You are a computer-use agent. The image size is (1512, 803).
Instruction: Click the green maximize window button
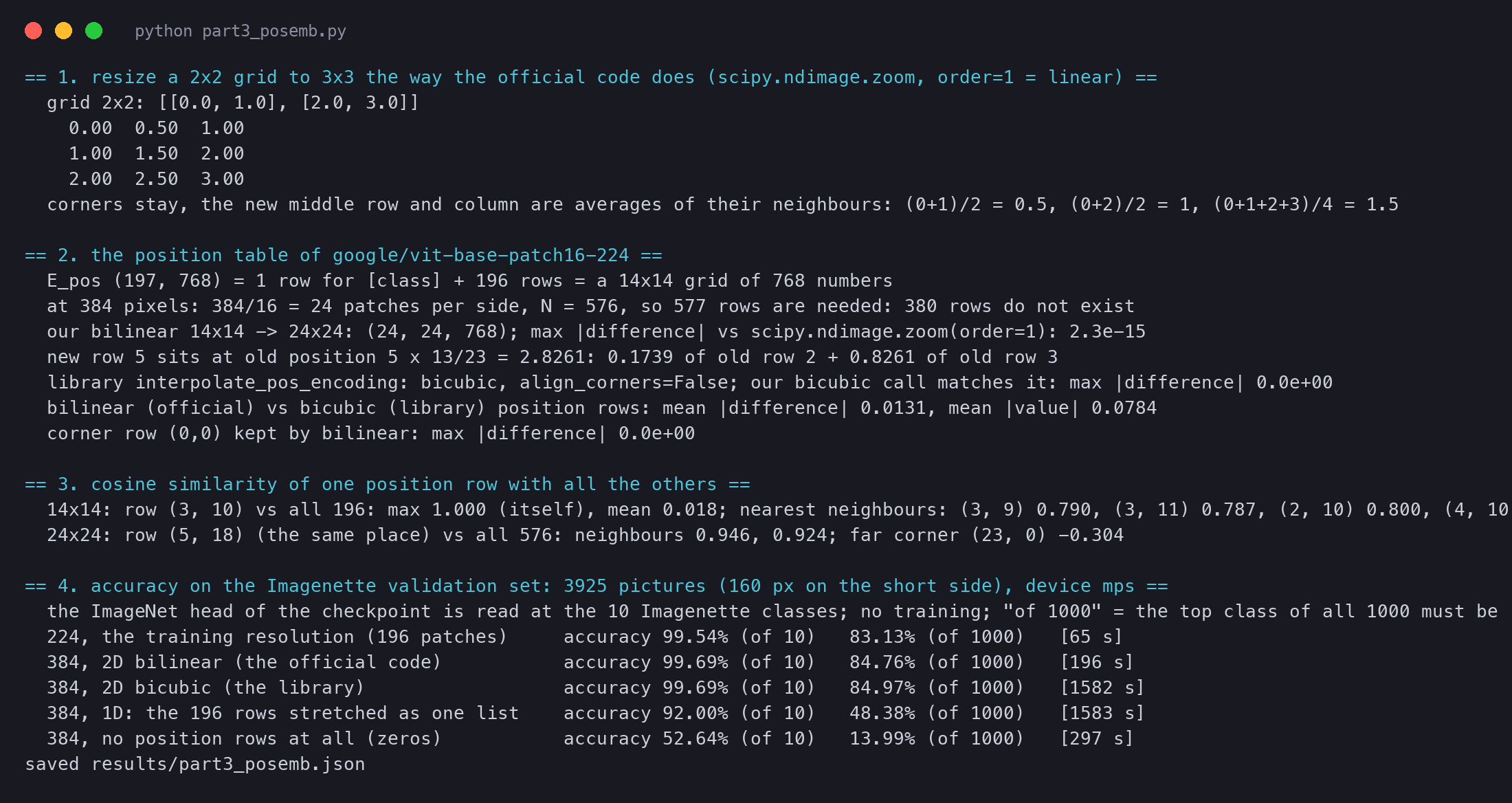pyautogui.click(x=93, y=31)
